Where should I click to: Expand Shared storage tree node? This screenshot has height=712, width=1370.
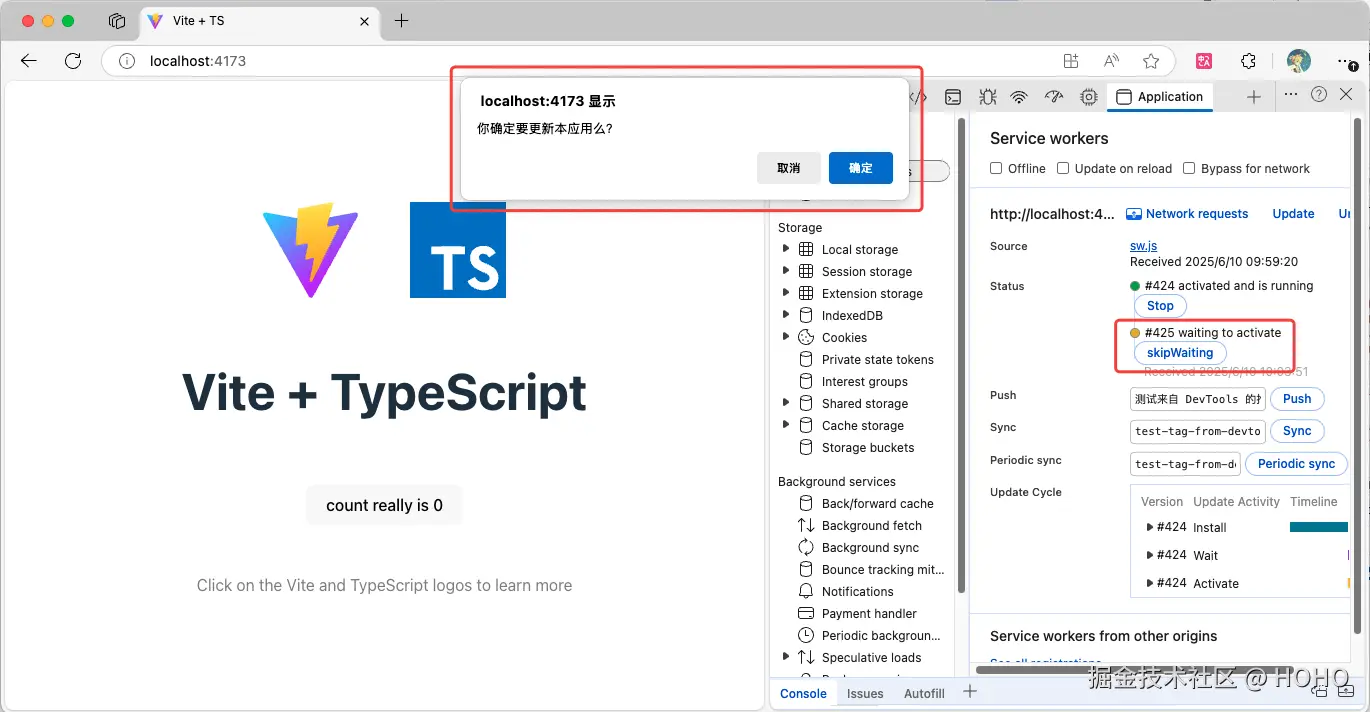pos(786,403)
